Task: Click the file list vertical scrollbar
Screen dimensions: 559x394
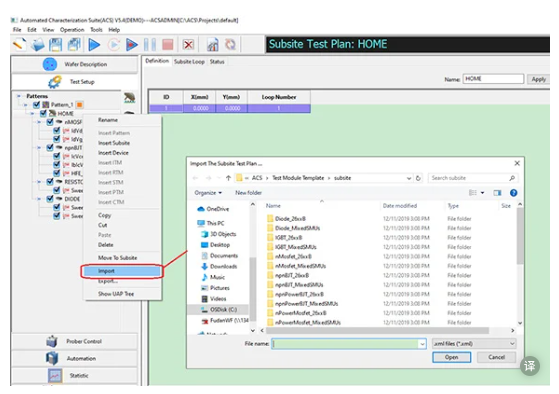Action: pos(520,264)
